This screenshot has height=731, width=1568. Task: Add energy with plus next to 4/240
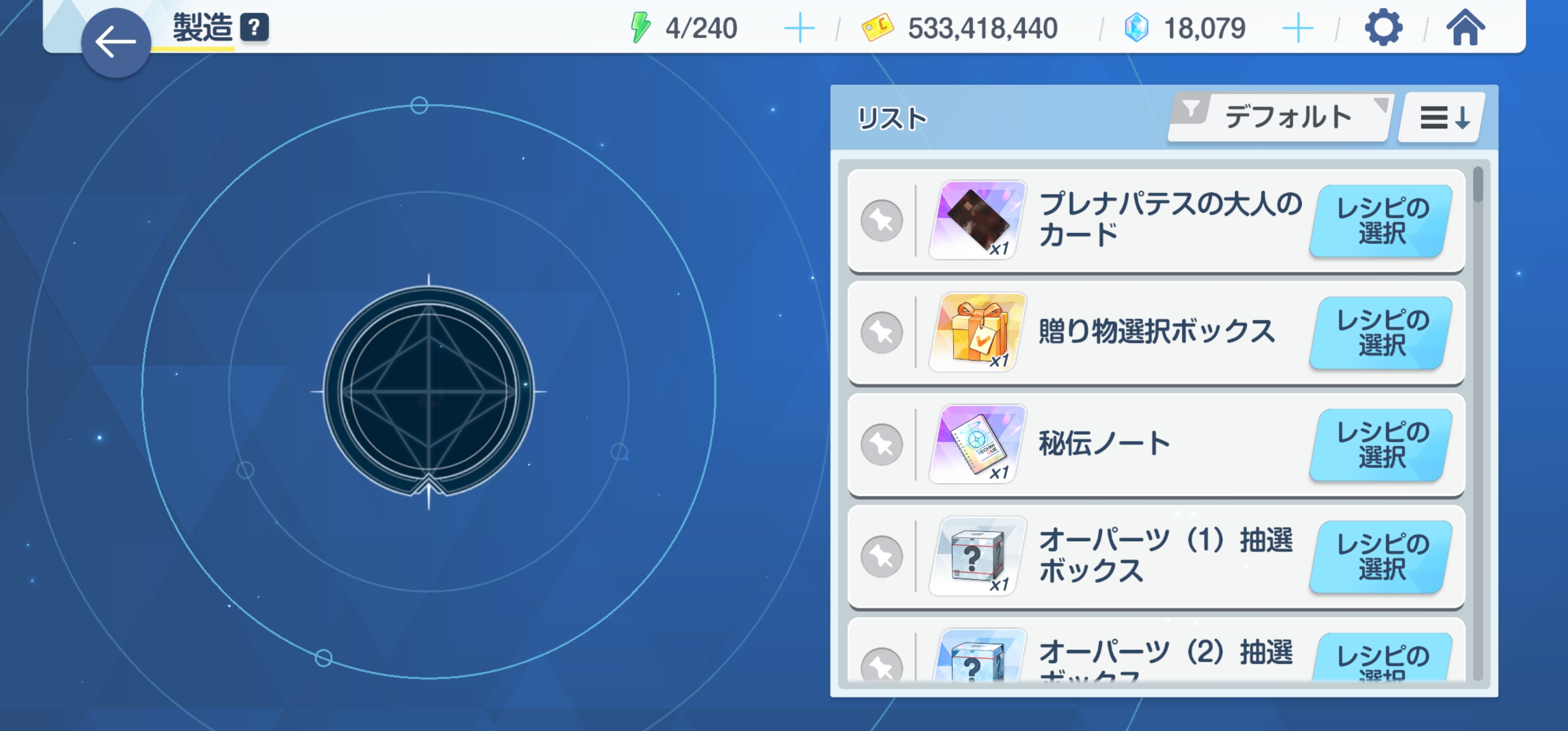pyautogui.click(x=799, y=28)
